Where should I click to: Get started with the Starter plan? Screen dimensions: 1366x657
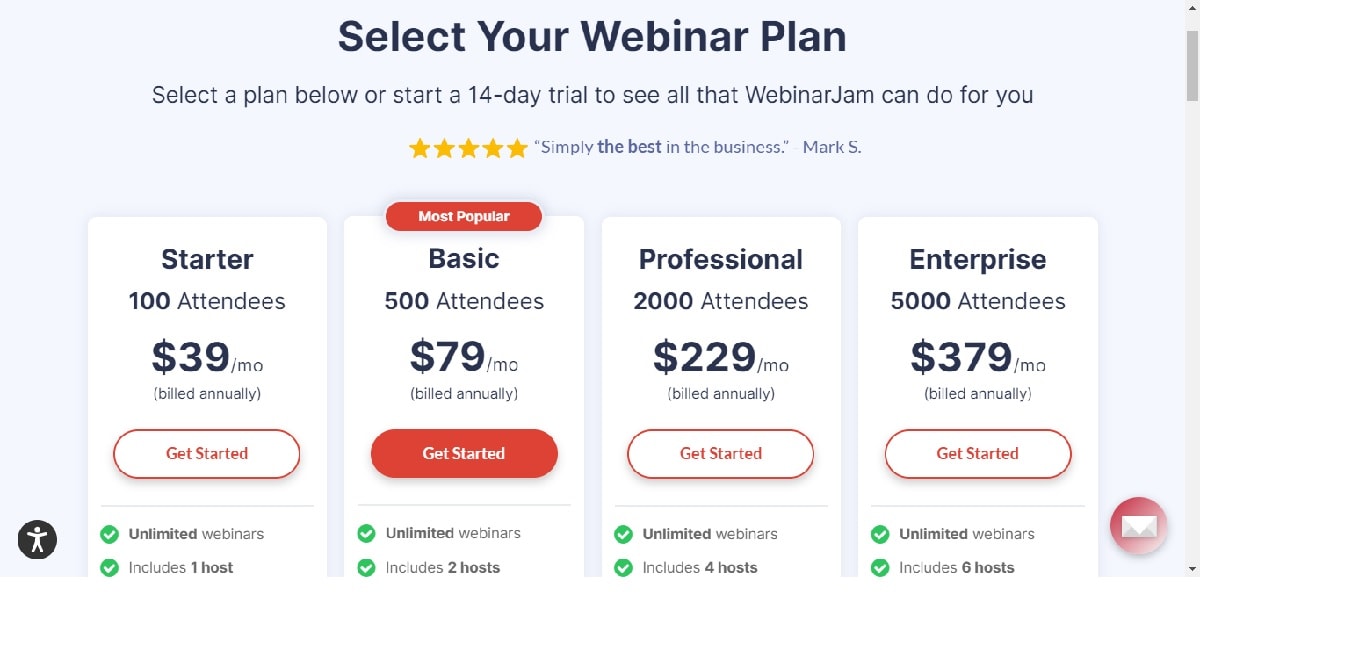(x=207, y=454)
